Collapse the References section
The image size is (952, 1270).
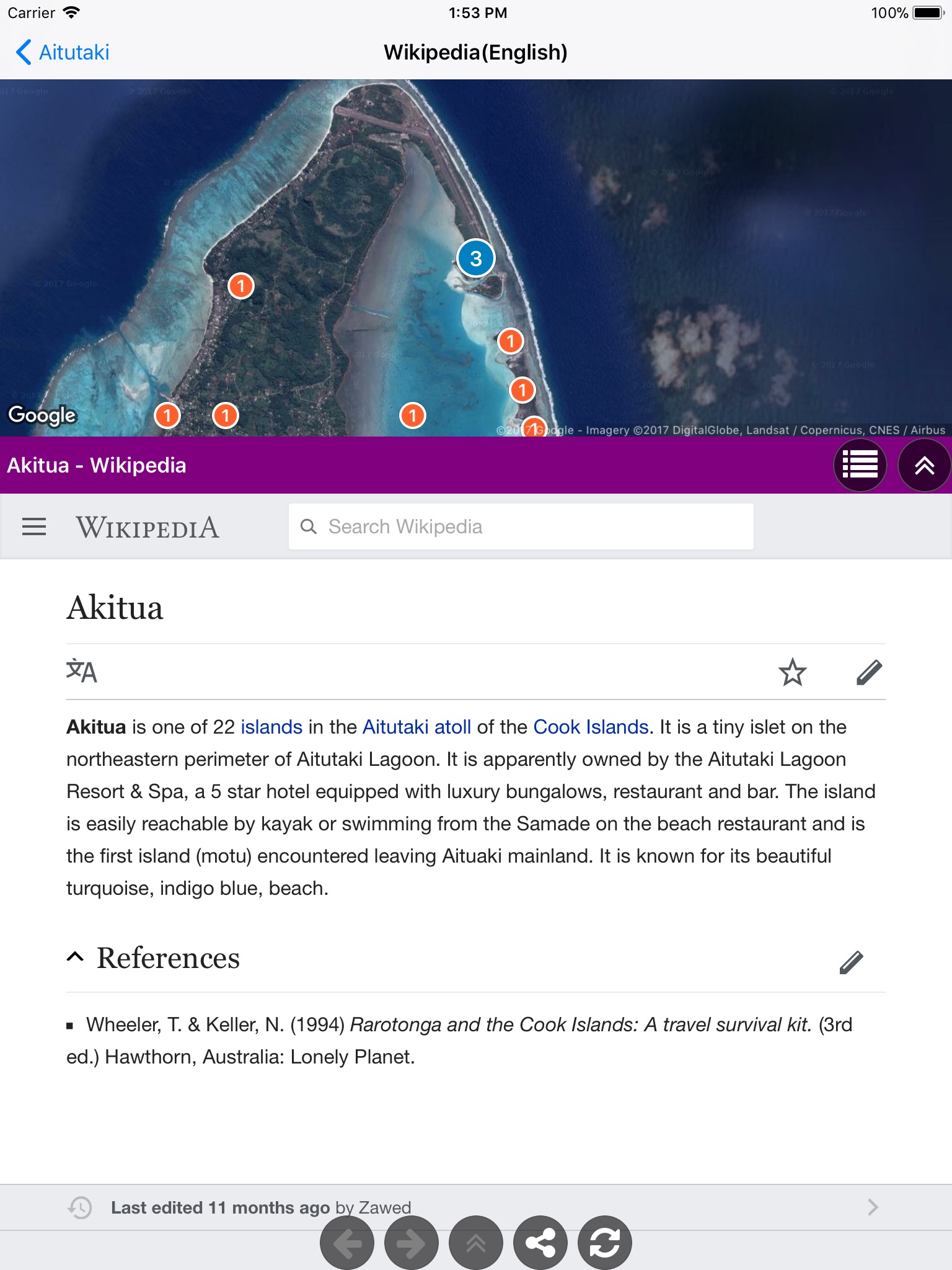pyautogui.click(x=75, y=957)
